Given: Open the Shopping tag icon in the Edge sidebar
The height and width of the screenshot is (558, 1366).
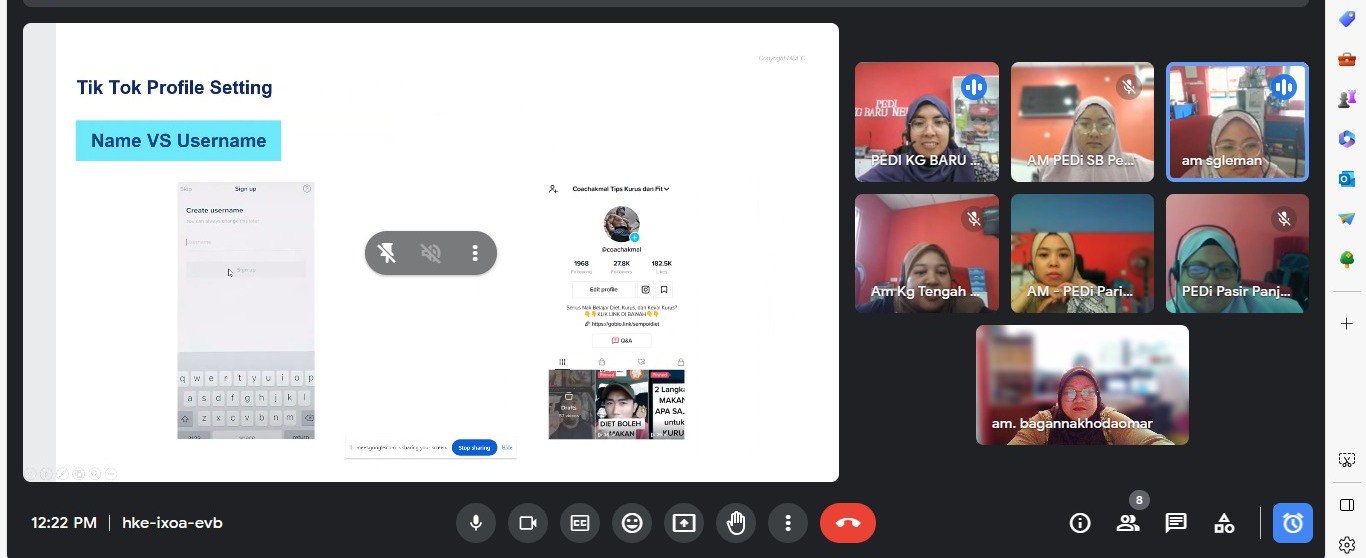Looking at the screenshot, I should [1346, 20].
